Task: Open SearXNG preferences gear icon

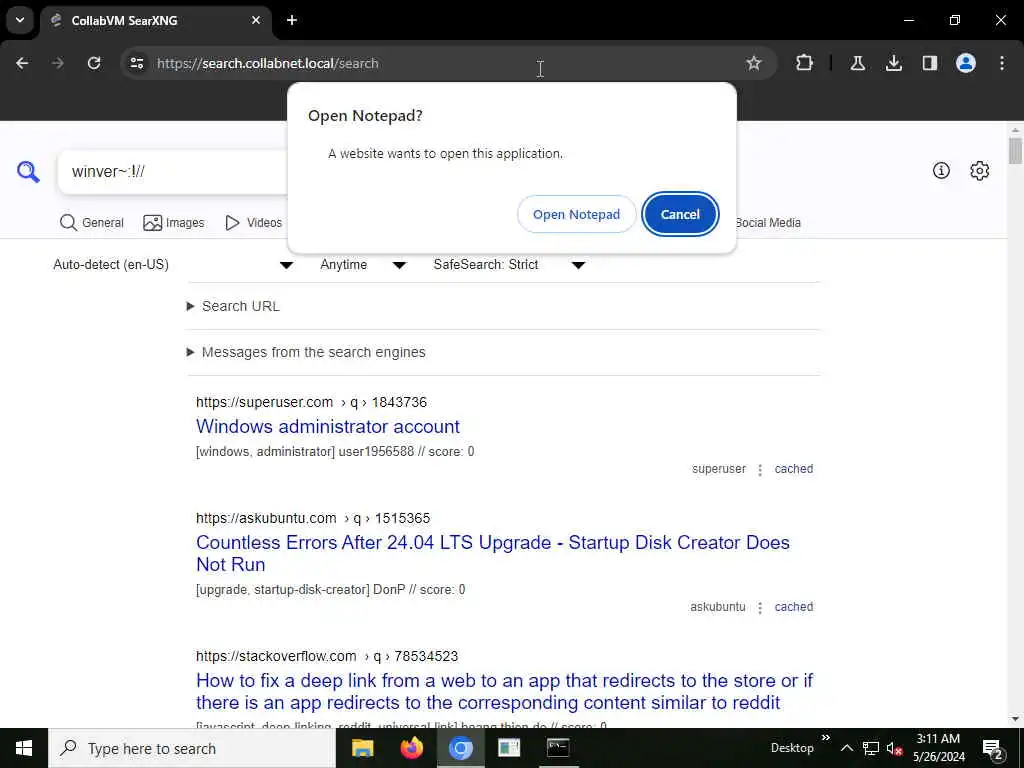Action: point(980,171)
